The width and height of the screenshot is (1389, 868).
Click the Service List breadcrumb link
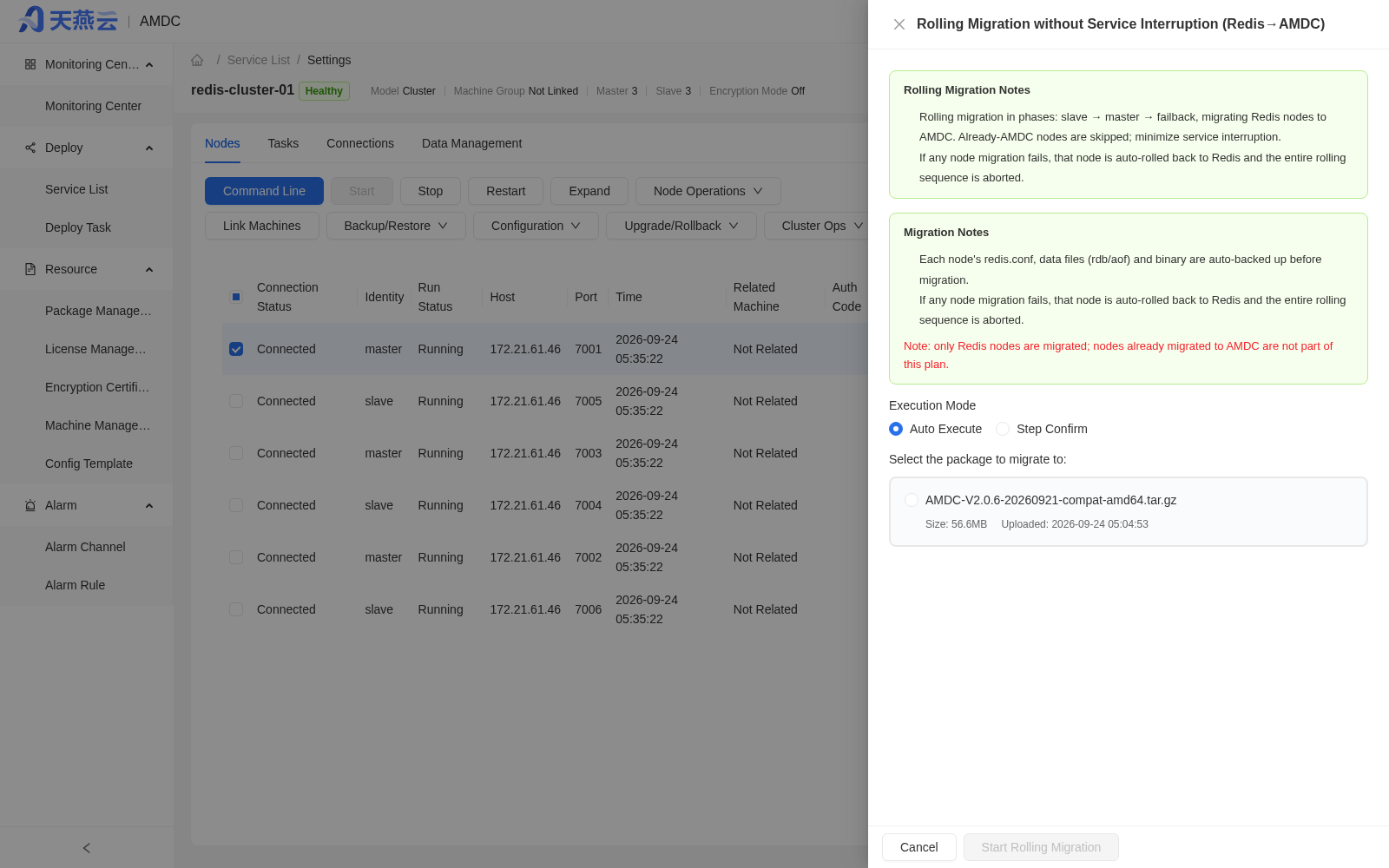(x=259, y=60)
